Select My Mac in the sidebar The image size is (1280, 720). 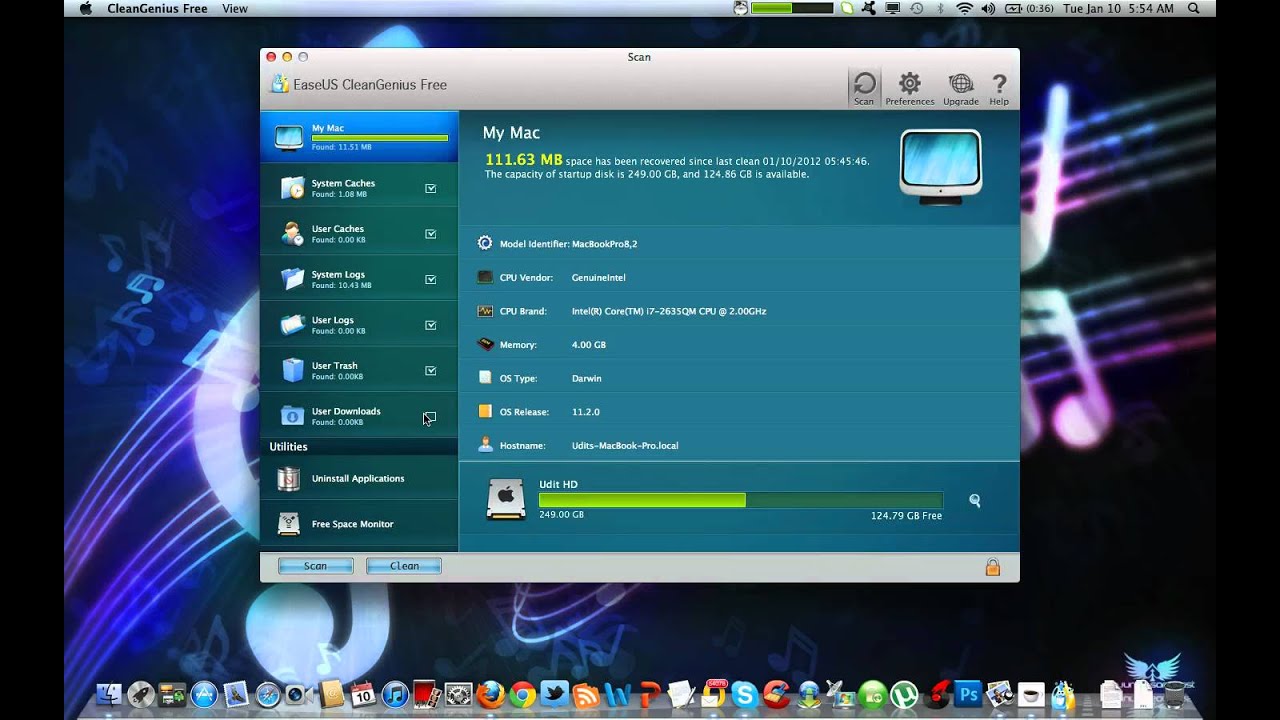[359, 137]
